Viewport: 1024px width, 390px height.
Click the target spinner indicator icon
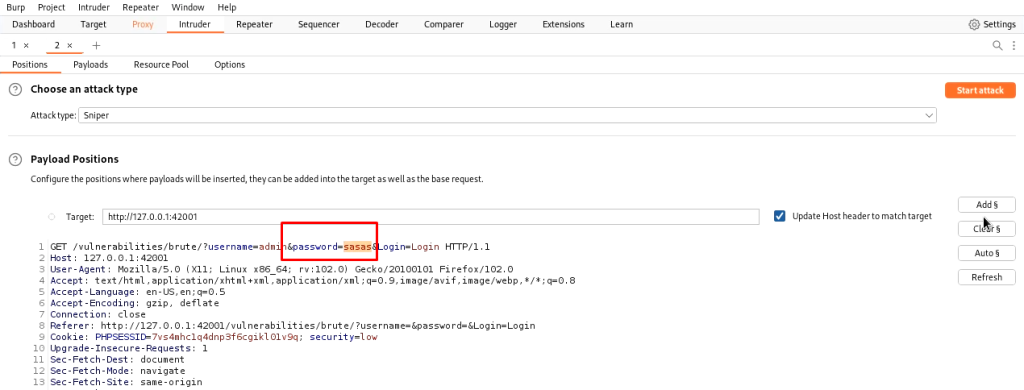[x=52, y=217]
